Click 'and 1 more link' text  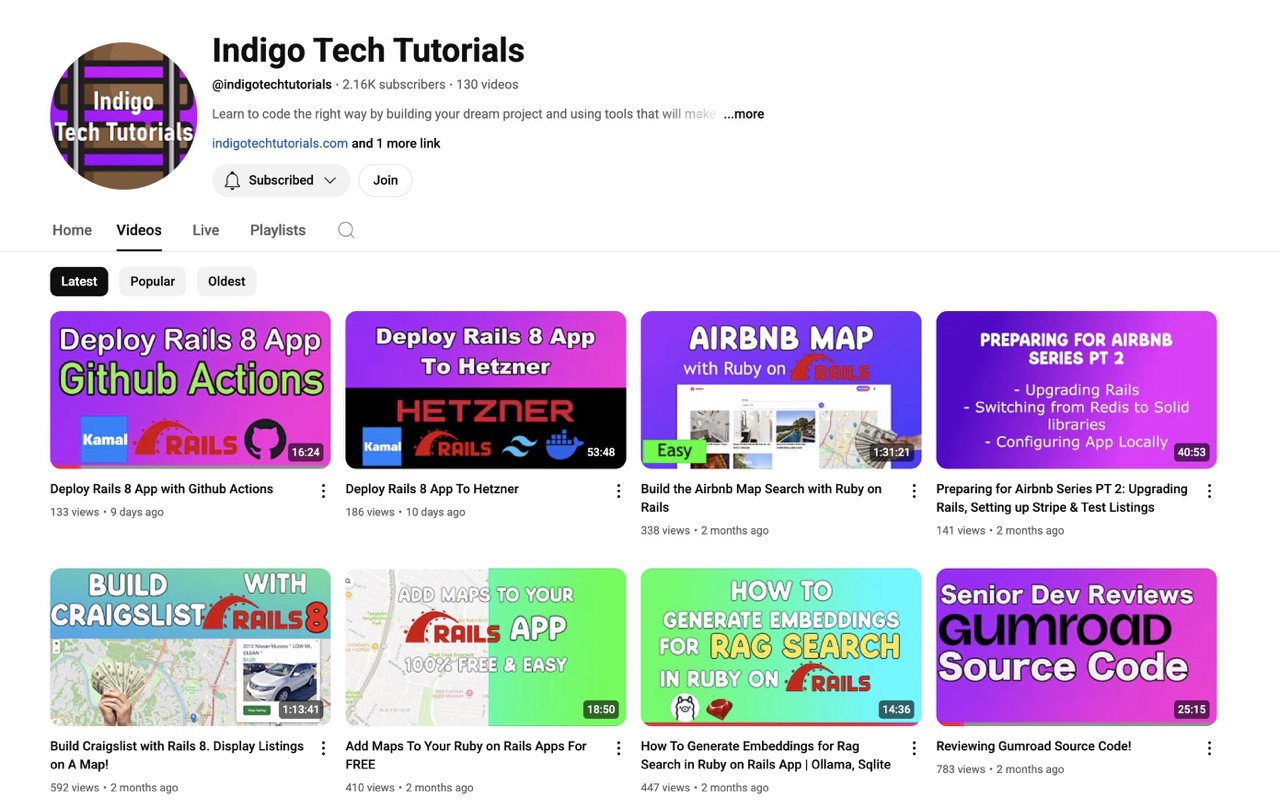(396, 143)
